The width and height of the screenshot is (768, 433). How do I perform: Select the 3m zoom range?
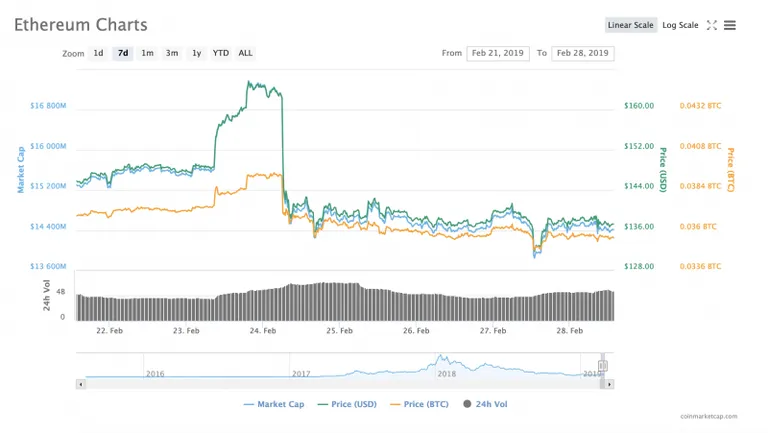tap(172, 53)
